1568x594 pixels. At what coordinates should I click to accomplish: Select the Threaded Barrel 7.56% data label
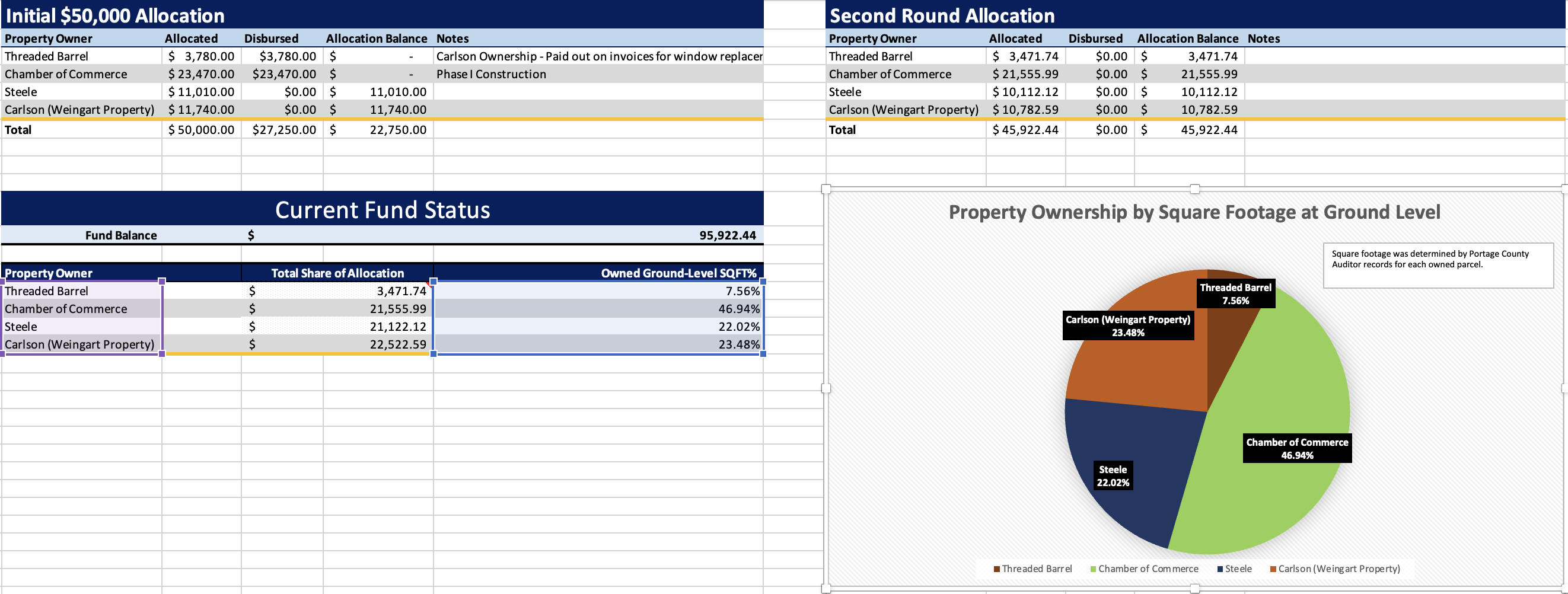pos(1235,293)
